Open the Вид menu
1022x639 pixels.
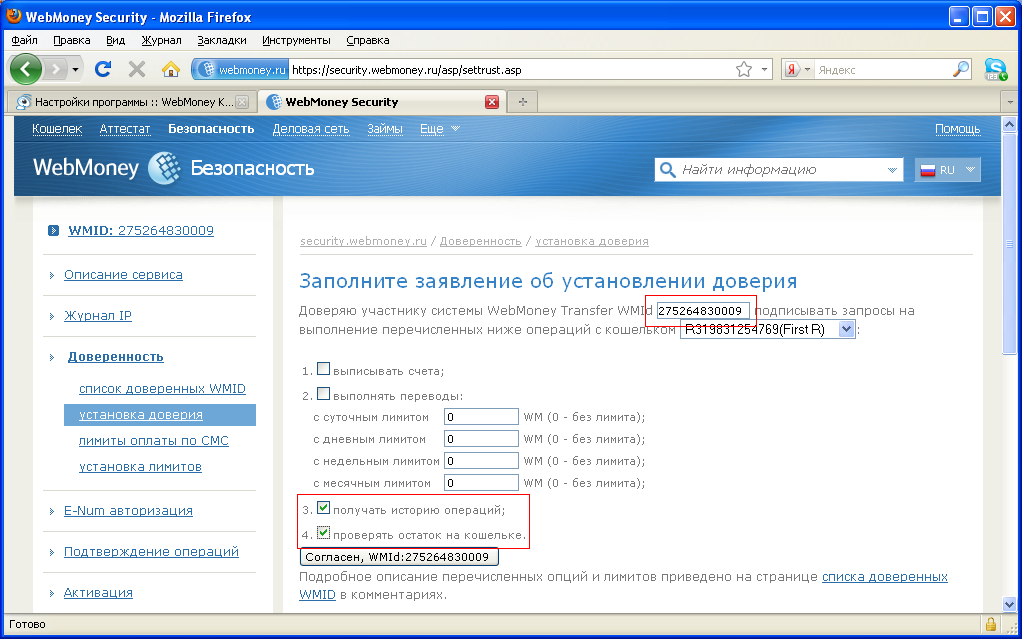pos(115,40)
